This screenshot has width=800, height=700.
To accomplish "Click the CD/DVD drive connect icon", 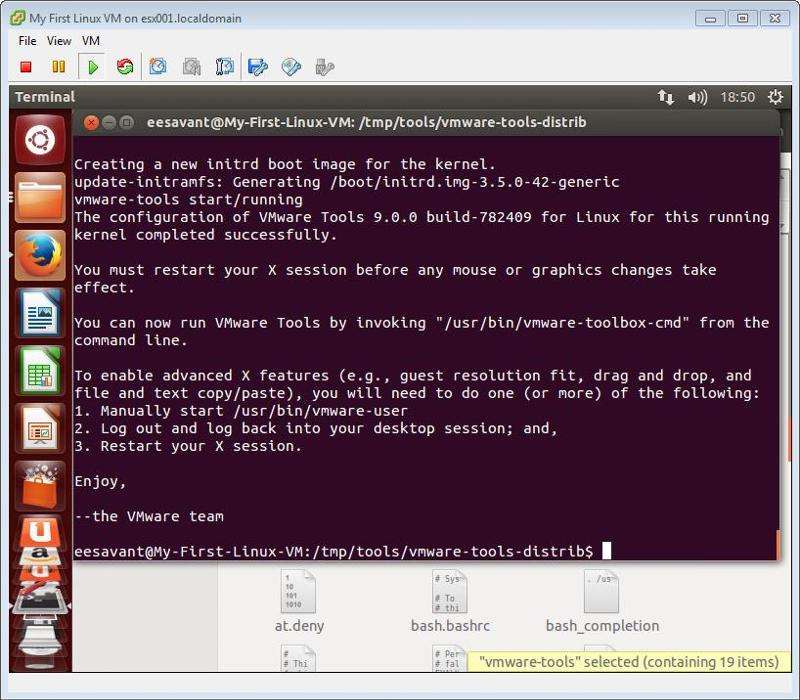I will (x=291, y=67).
